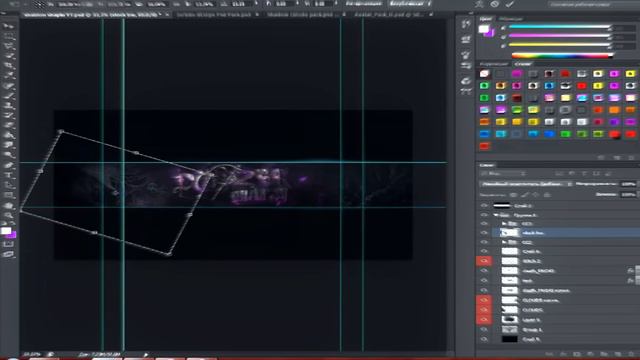
Task: Click the color spectrum ramp
Action: click(x=562, y=56)
